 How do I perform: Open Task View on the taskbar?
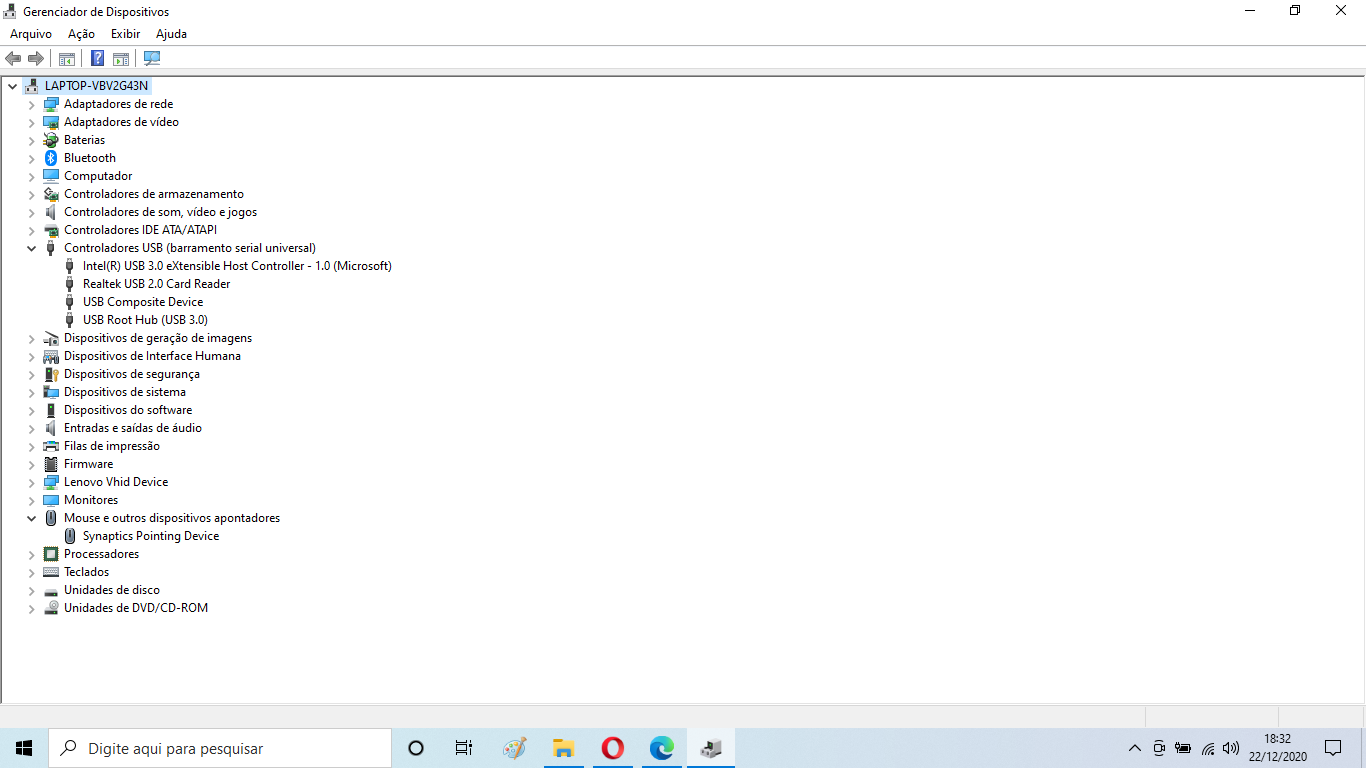[x=464, y=748]
